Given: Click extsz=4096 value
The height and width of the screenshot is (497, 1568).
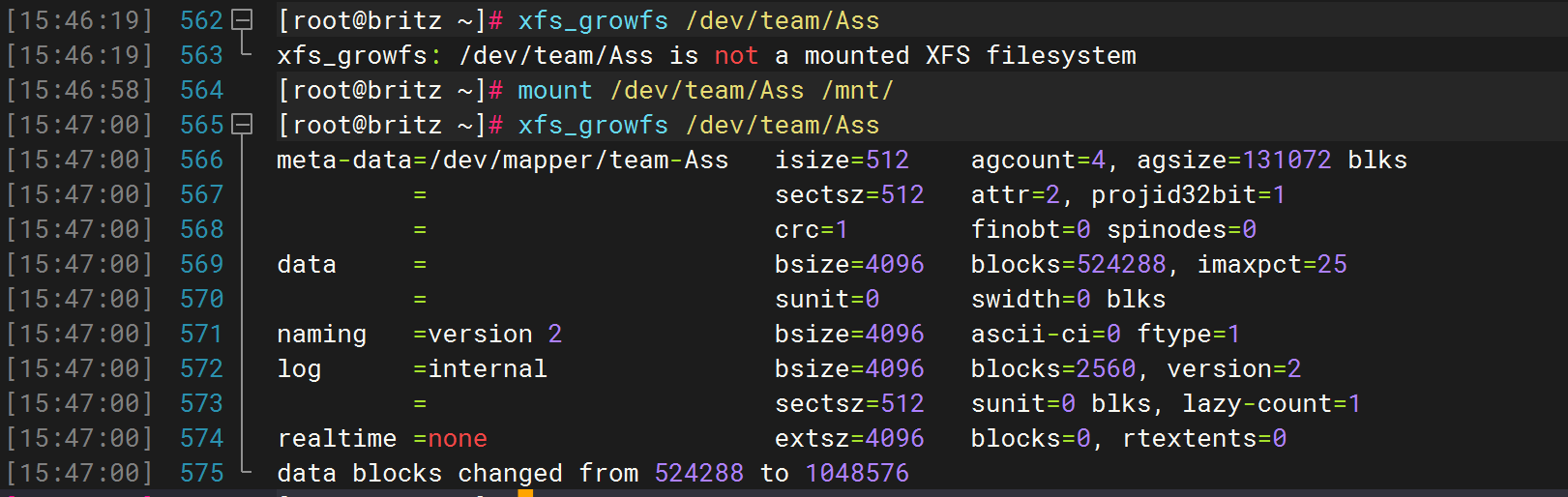Looking at the screenshot, I should pyautogui.click(x=849, y=438).
